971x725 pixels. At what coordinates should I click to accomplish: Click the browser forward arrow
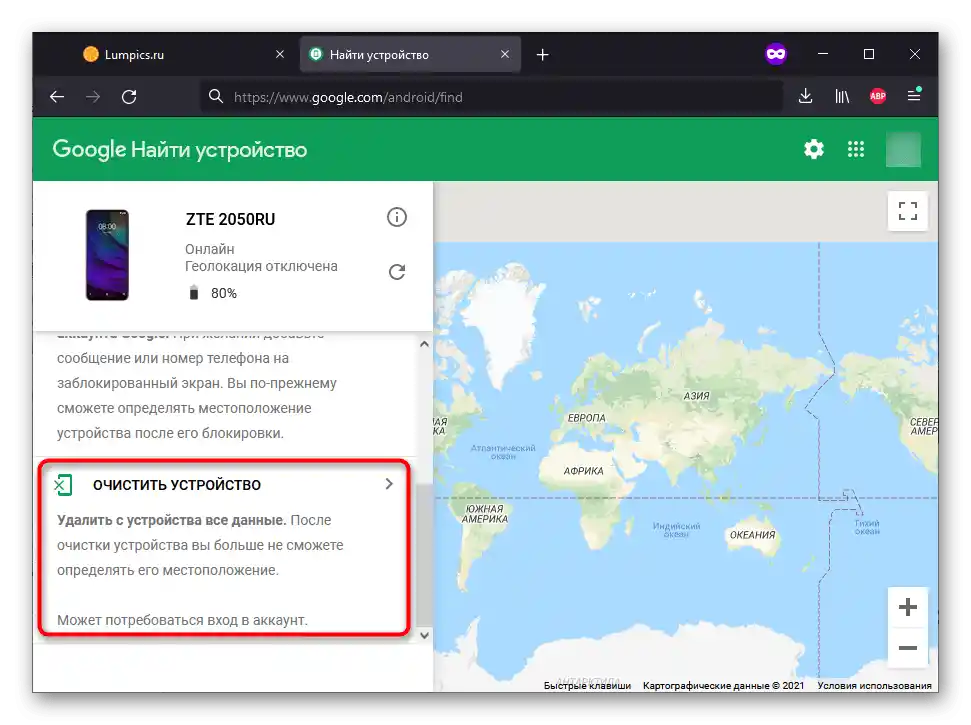click(93, 97)
